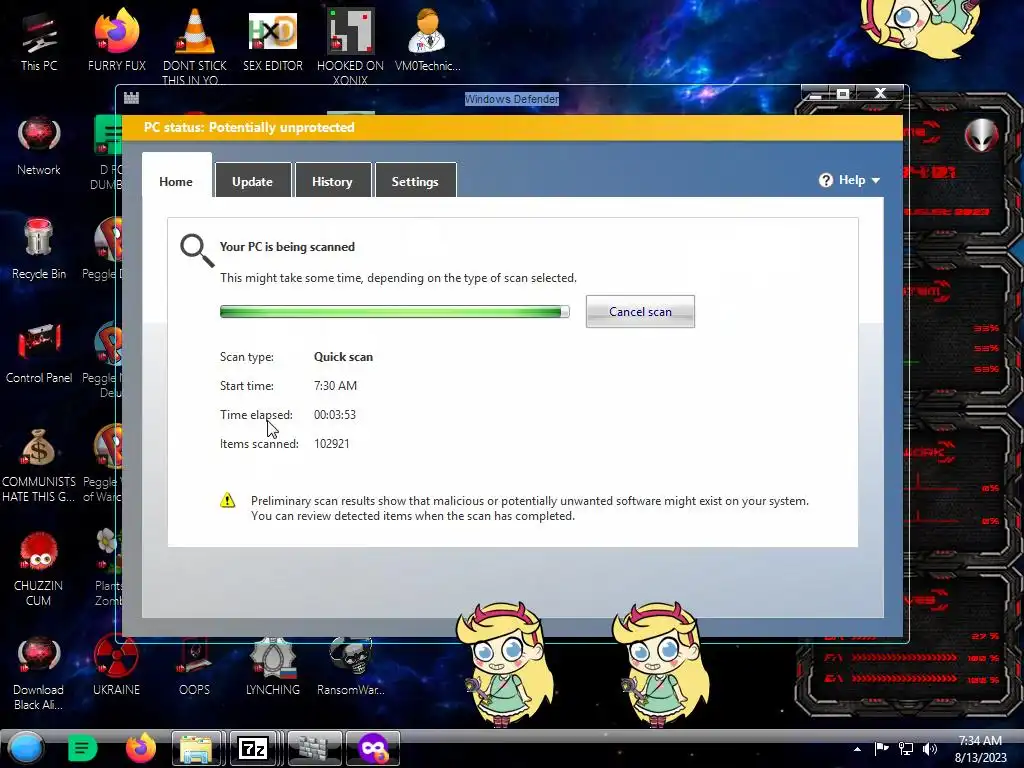1024x768 pixels.
Task: Open the COMMUNISTS HATE THIS G... money bag icon
Action: tap(39, 465)
